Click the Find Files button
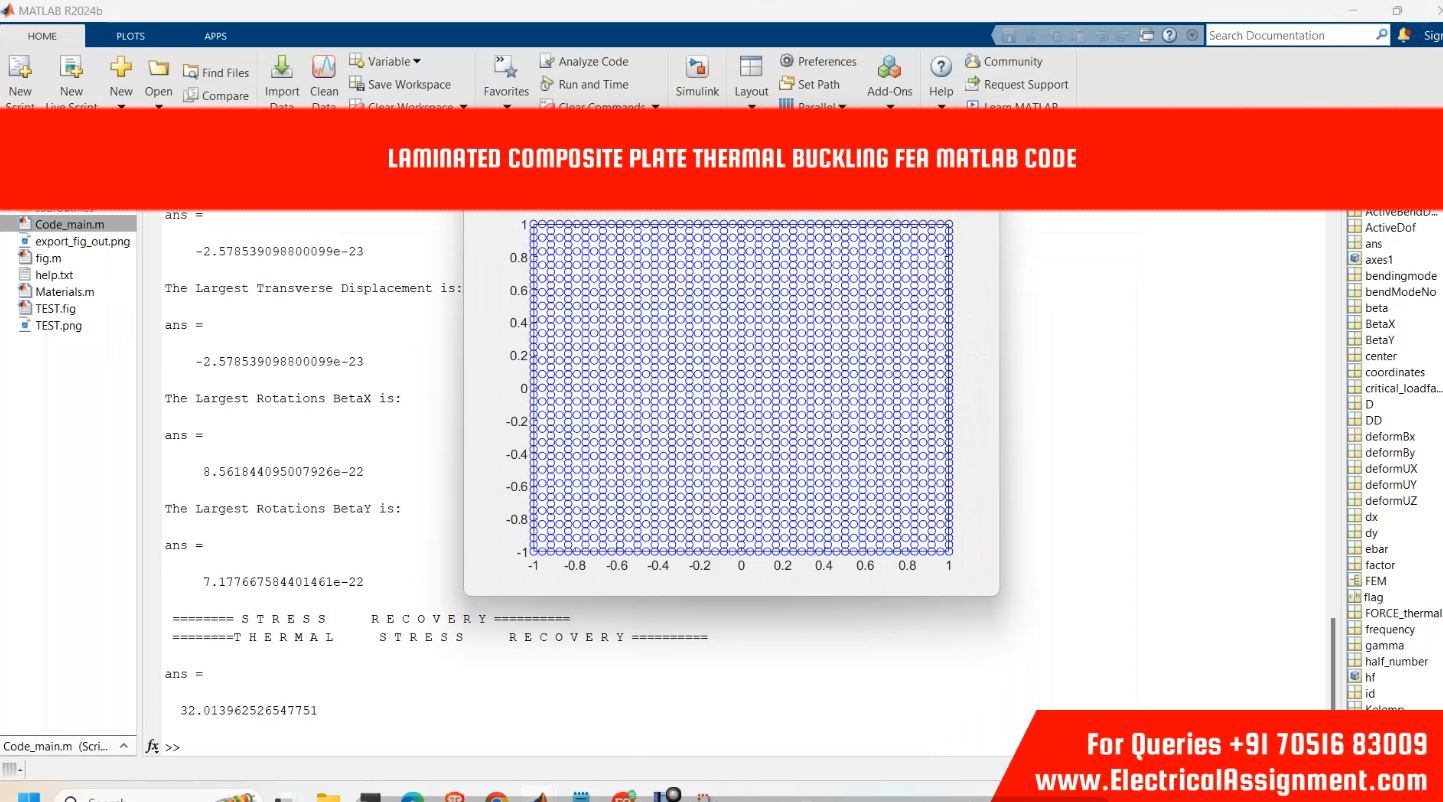1443x802 pixels. 216,72
